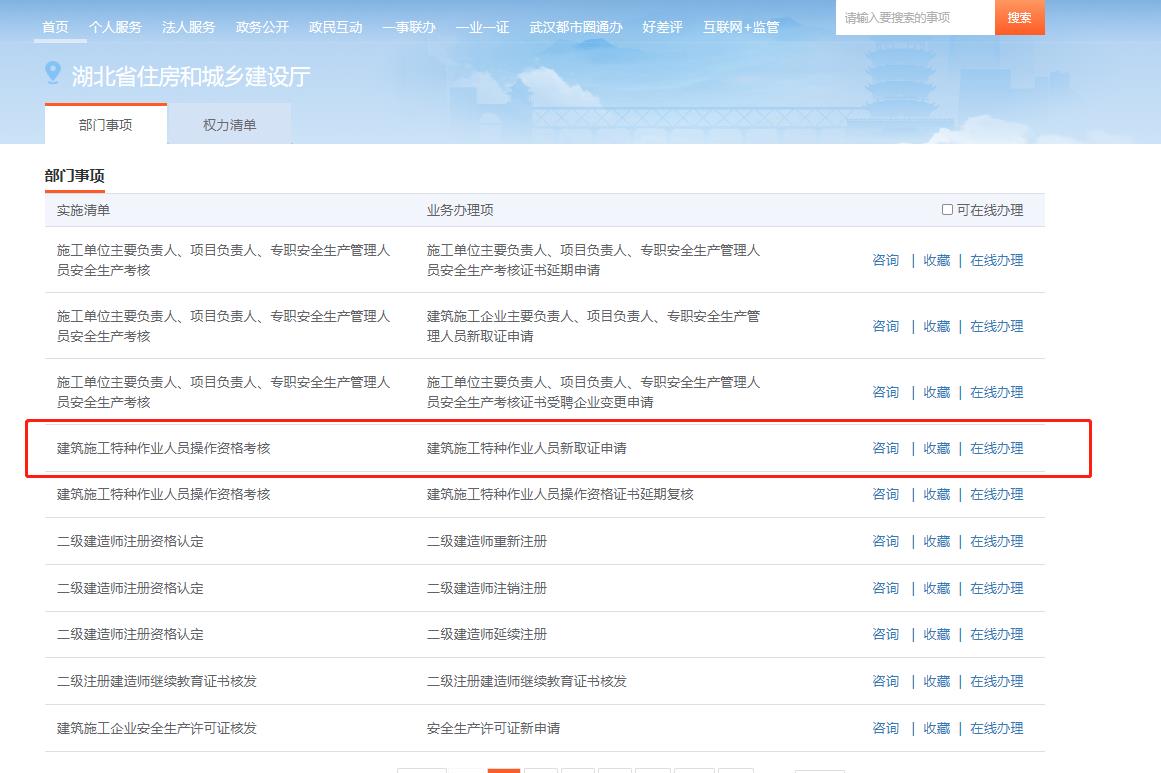
Task: Click the 湖北省住房和城乡建设厅 heading
Action: [x=191, y=76]
